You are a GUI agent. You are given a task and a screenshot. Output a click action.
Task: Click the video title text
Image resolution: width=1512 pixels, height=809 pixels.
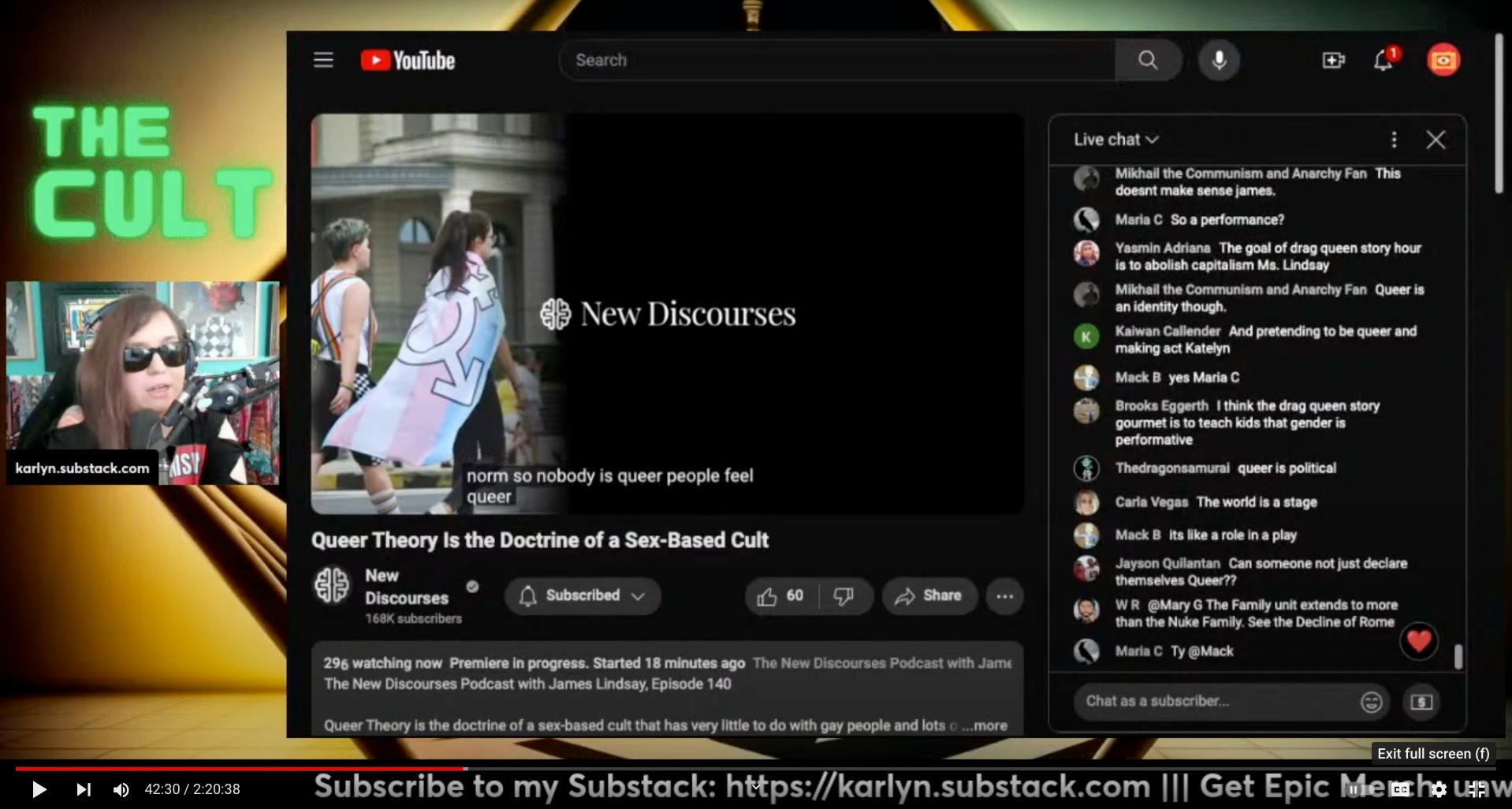pyautogui.click(x=539, y=540)
